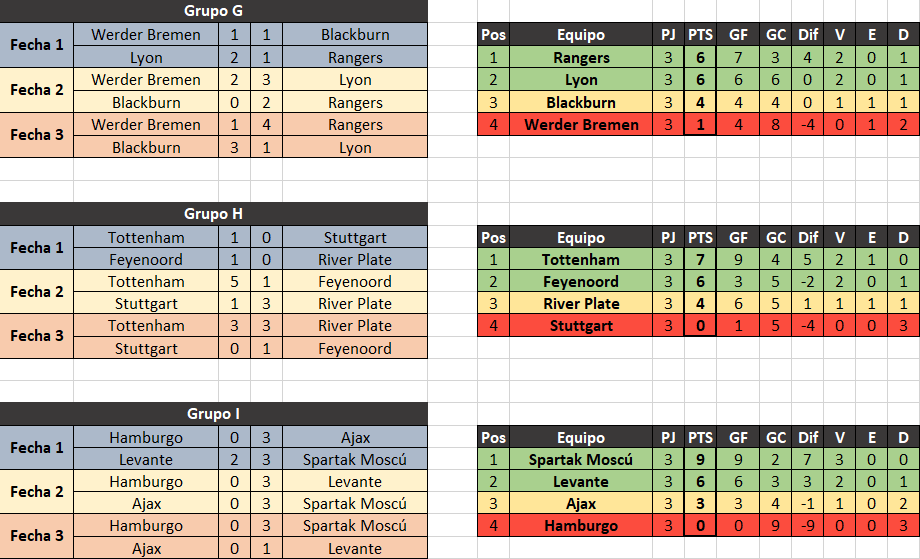
Task: Select Hamburgo in Grupo I standings
Action: click(581, 526)
